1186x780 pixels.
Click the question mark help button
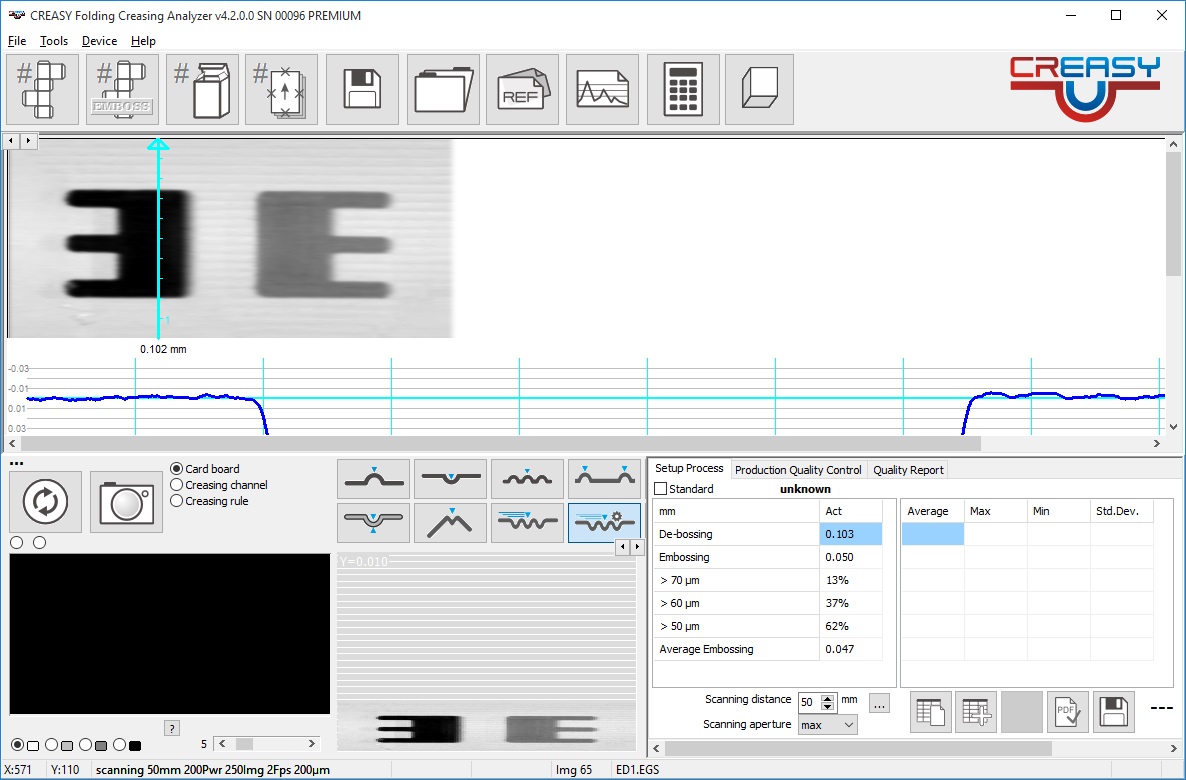[x=172, y=729]
